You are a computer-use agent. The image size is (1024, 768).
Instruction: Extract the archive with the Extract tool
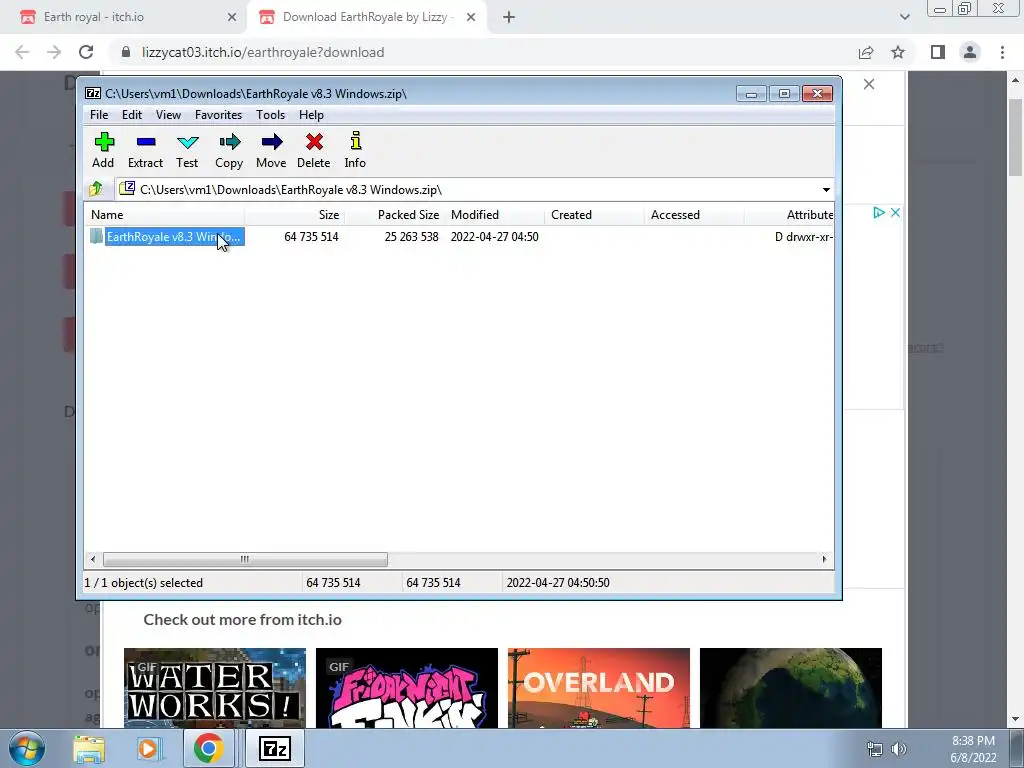(x=145, y=150)
